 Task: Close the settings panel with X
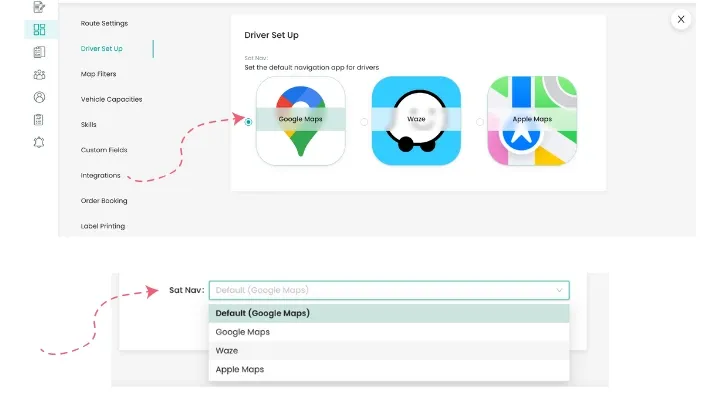681,19
